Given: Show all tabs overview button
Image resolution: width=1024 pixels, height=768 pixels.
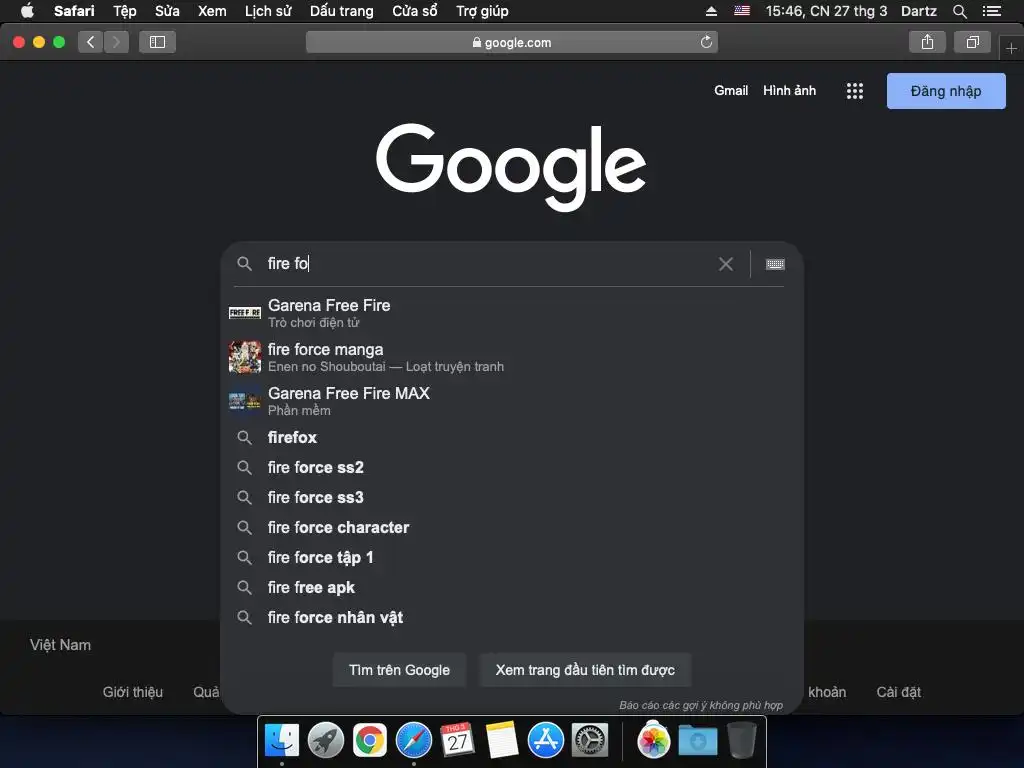Looking at the screenshot, I should (972, 42).
